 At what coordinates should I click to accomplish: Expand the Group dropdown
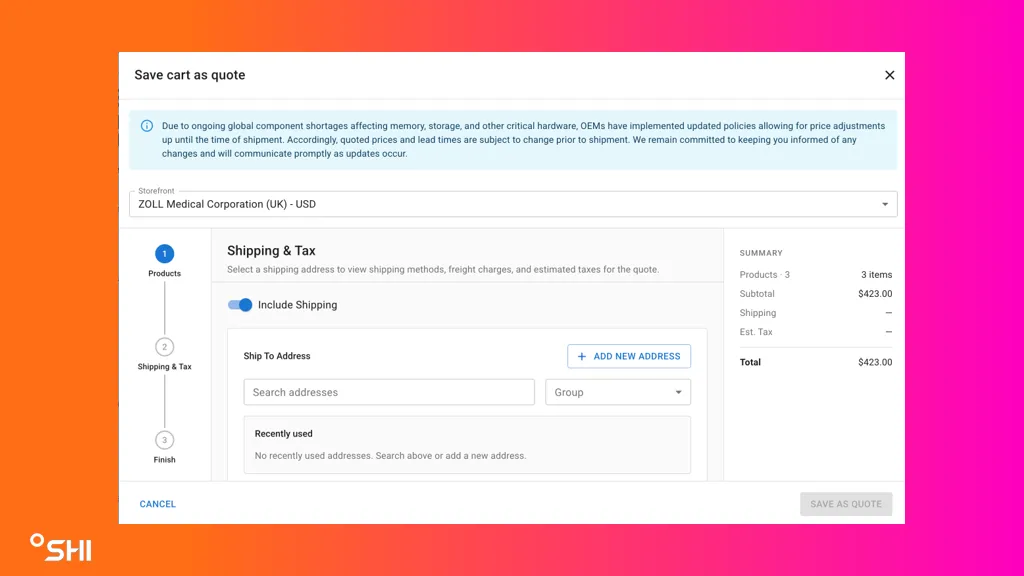coord(618,392)
